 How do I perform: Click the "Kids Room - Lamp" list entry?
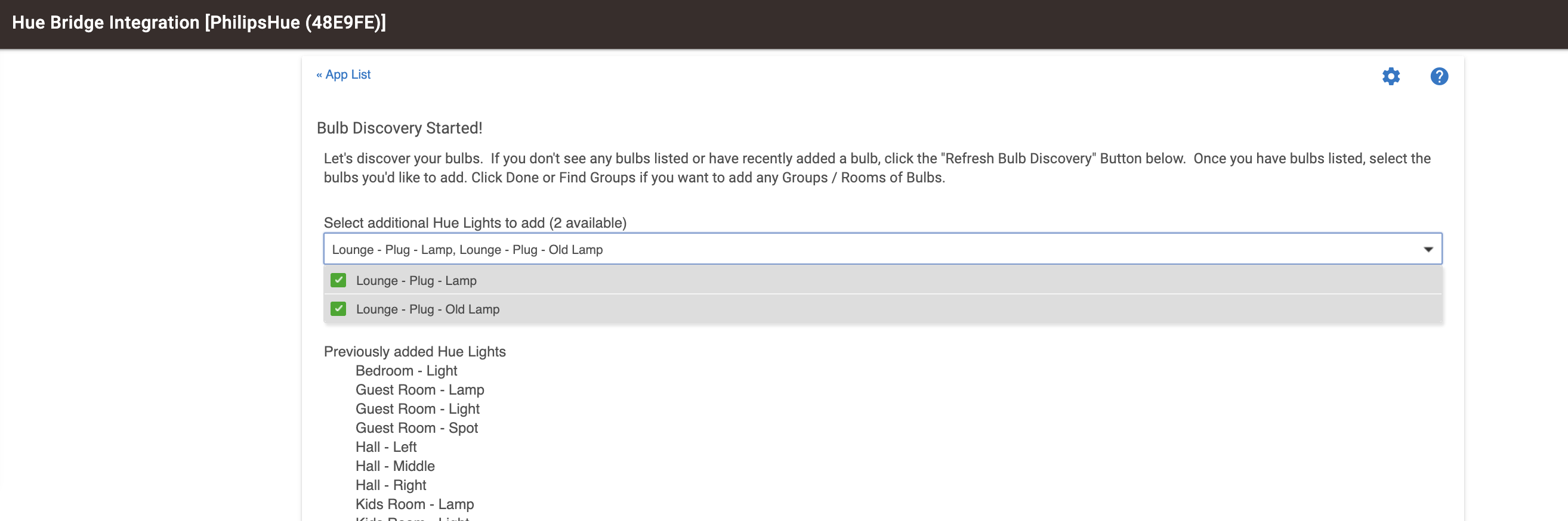pyautogui.click(x=415, y=504)
